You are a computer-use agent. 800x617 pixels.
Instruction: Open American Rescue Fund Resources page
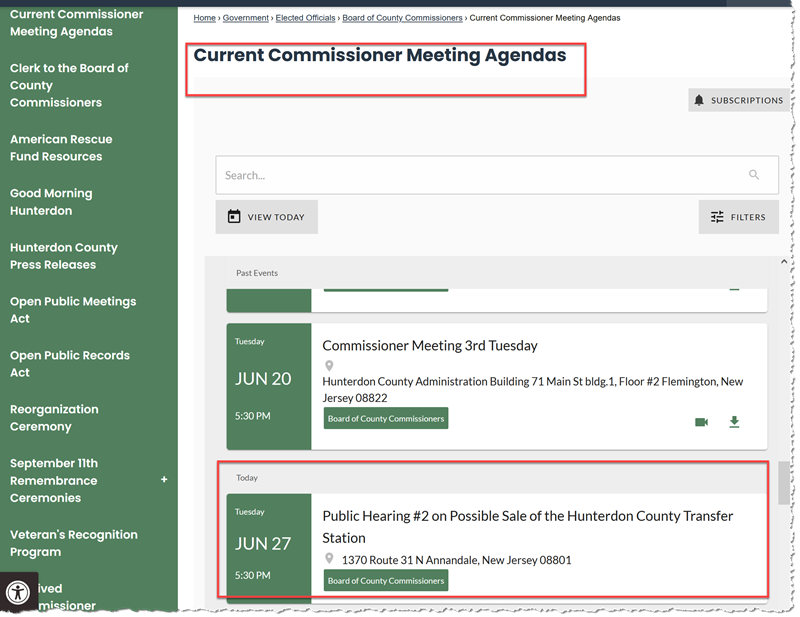point(61,148)
